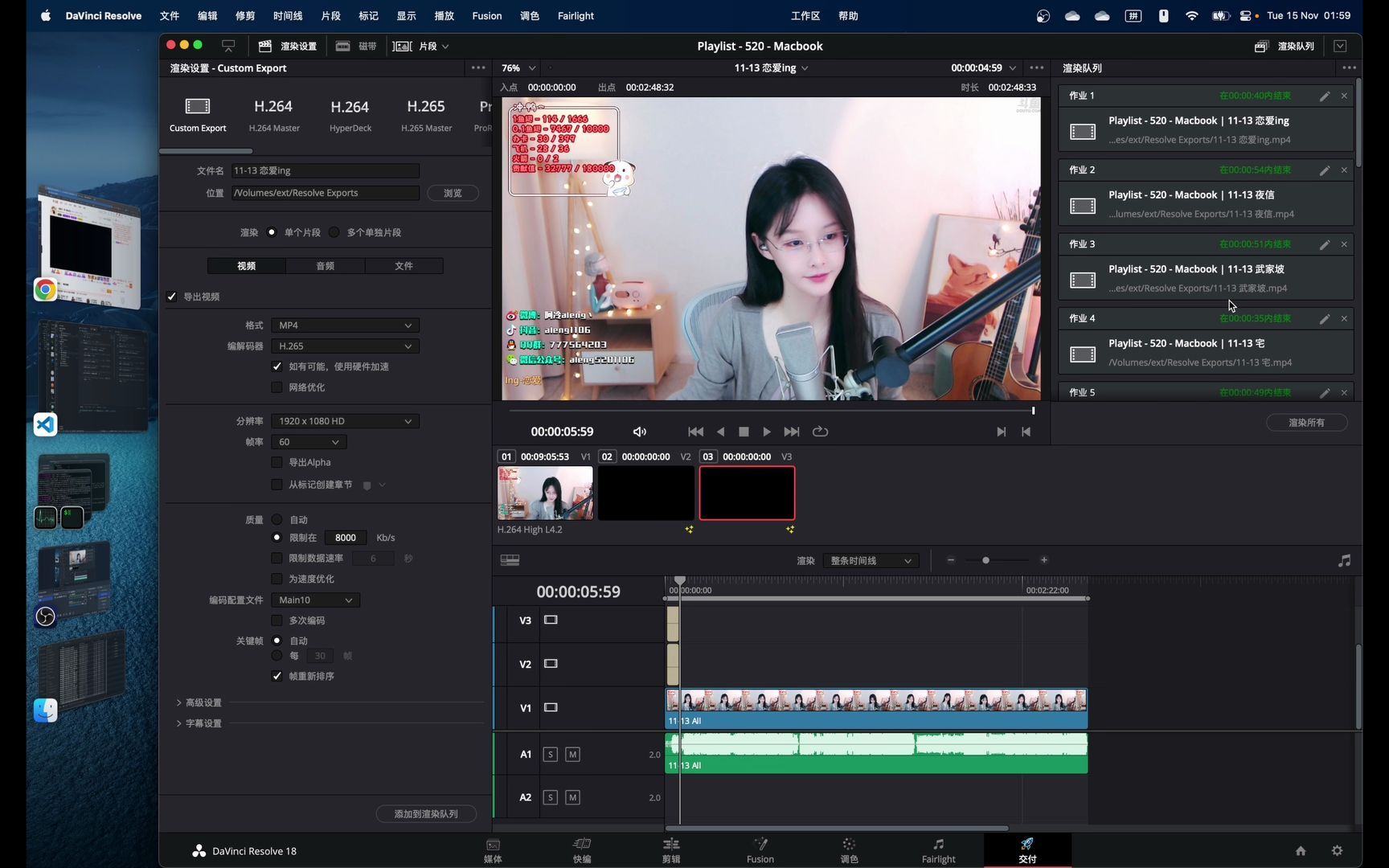
Task: Toggle the Render Queue panel
Action: click(x=1285, y=46)
